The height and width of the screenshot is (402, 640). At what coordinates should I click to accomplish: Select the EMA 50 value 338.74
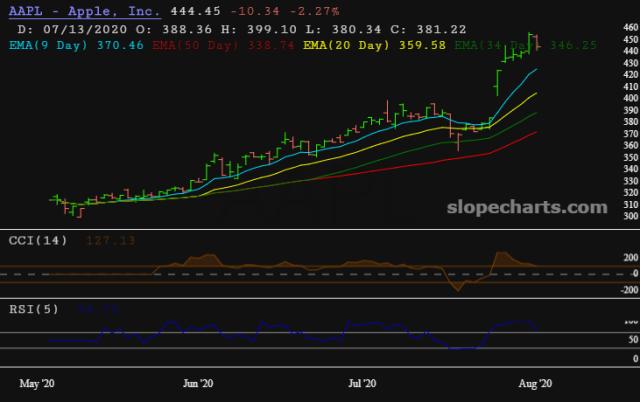(271, 45)
